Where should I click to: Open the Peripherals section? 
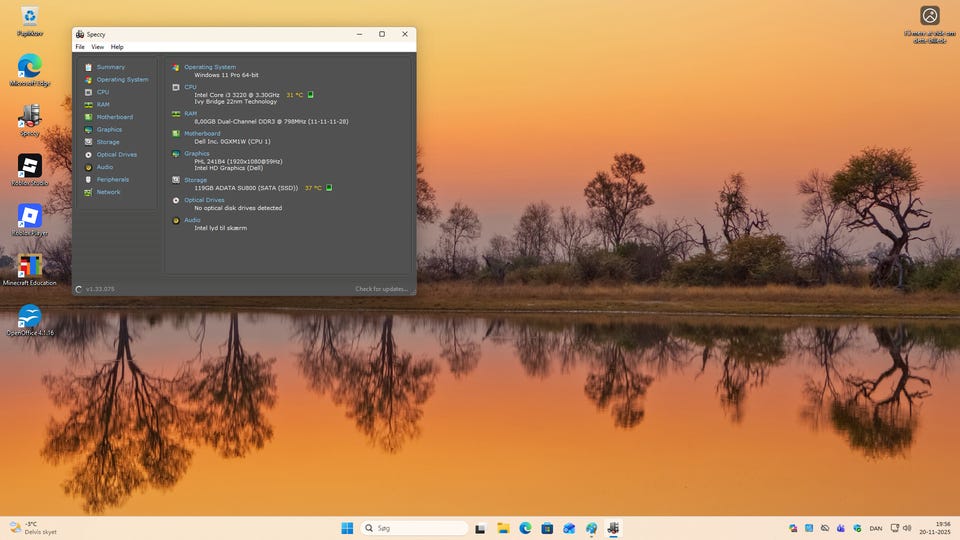pyautogui.click(x=112, y=179)
